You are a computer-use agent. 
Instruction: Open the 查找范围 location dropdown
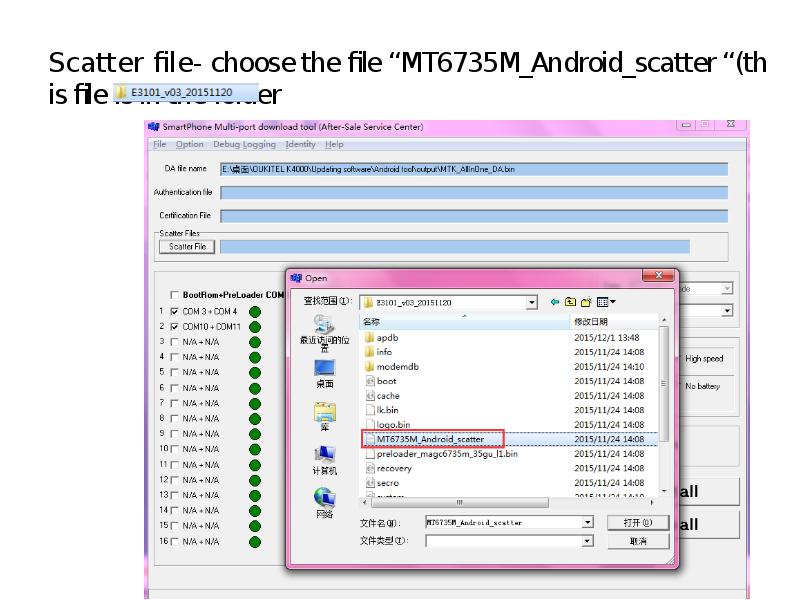pos(534,302)
